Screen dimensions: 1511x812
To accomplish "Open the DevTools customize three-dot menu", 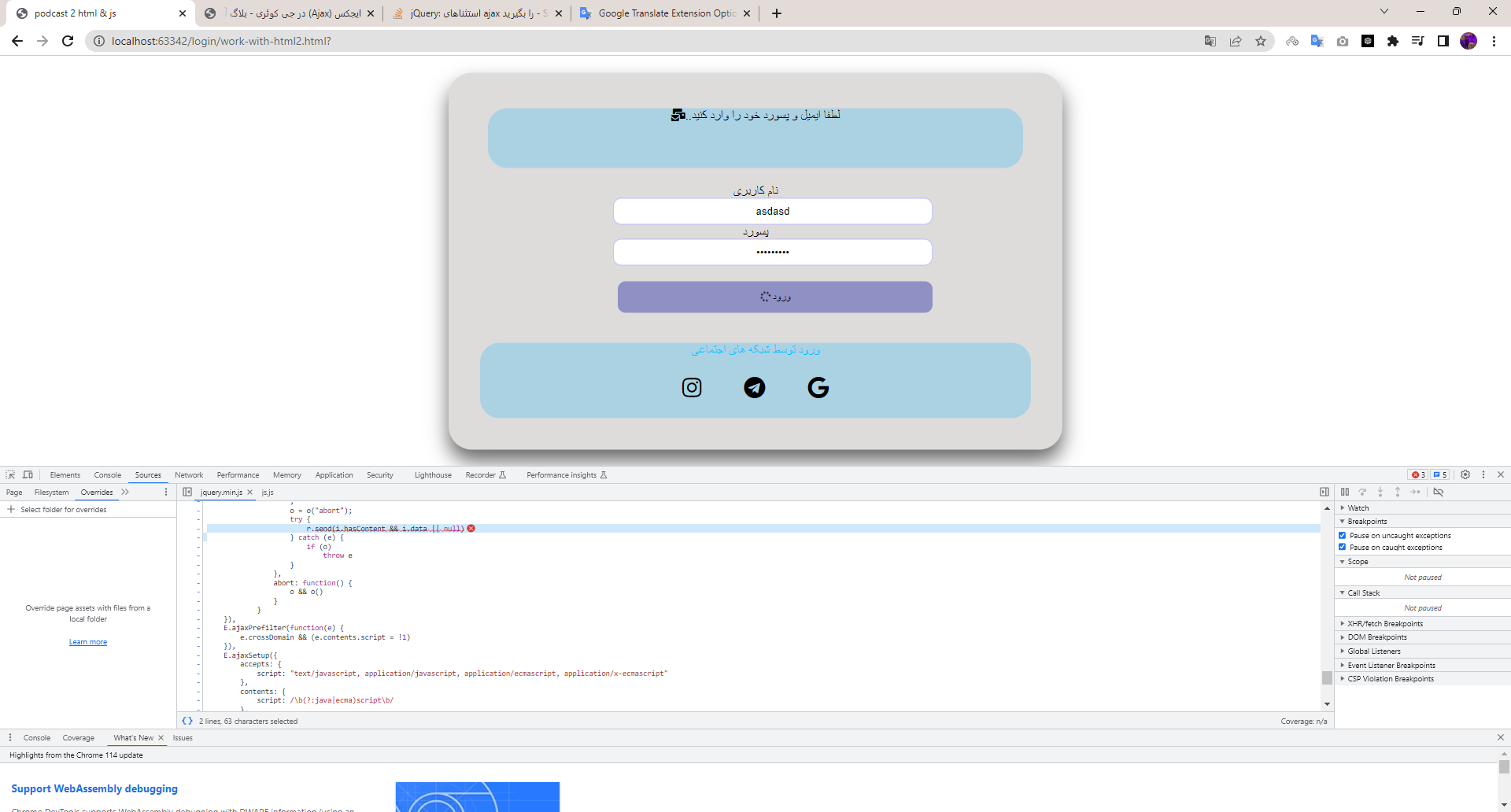I will click(1483, 474).
